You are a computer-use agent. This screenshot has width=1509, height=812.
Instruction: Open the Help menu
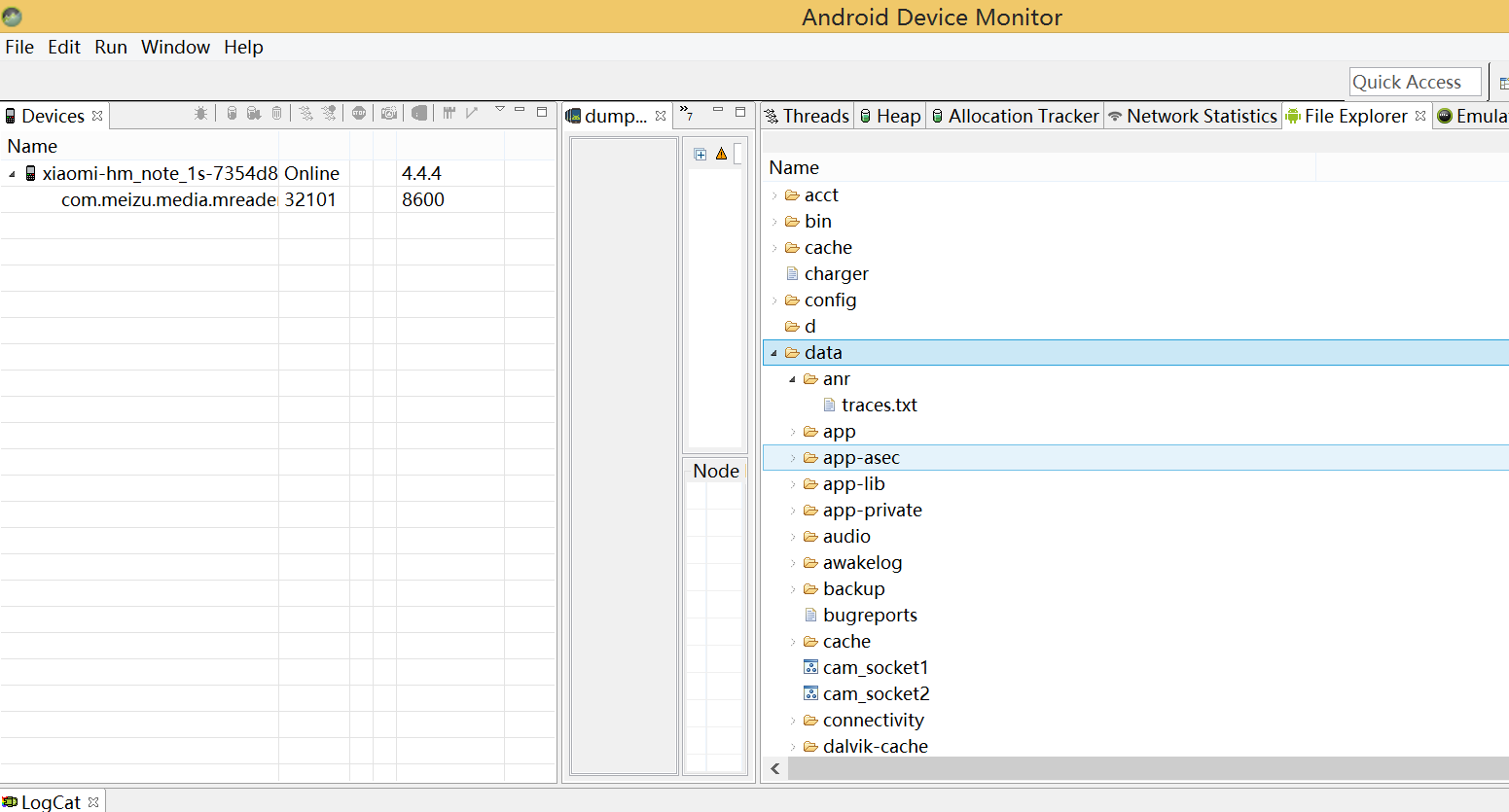click(x=243, y=47)
